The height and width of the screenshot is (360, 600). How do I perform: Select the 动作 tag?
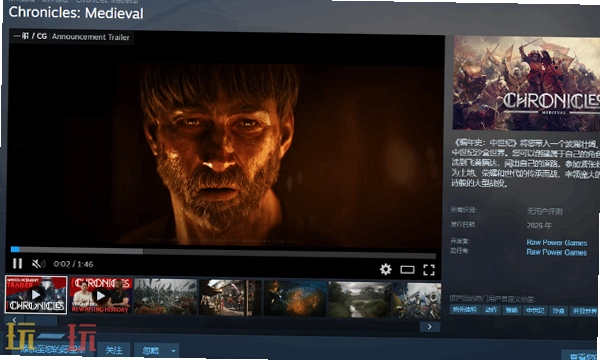pyautogui.click(x=491, y=310)
